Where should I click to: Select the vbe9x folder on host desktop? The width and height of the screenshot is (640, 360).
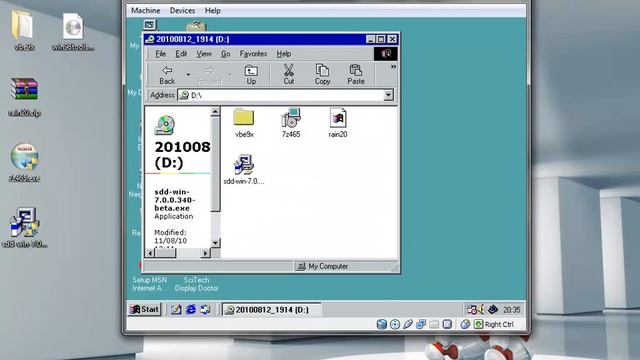[23, 31]
